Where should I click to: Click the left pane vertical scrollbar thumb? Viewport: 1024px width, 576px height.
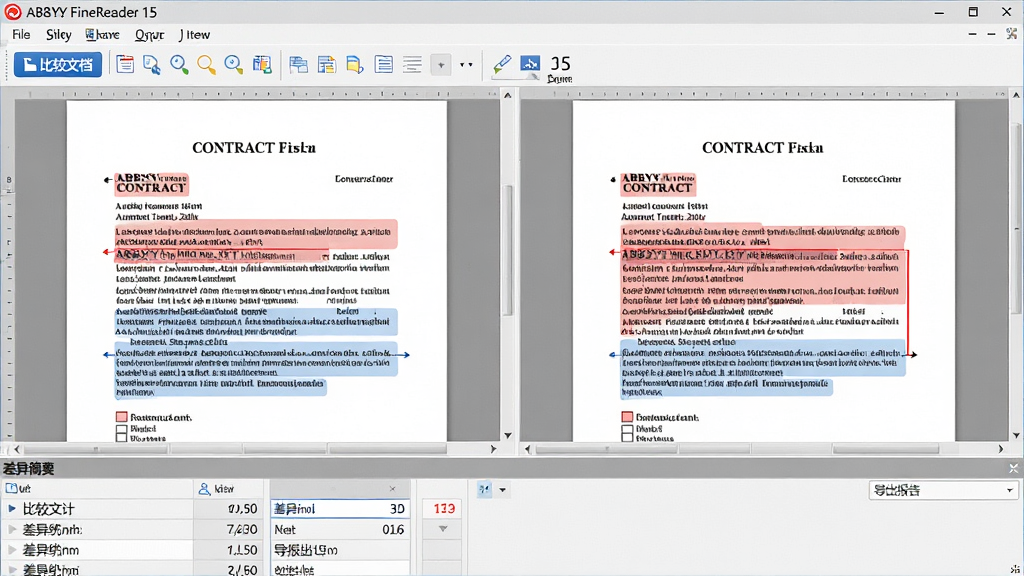[x=507, y=249]
